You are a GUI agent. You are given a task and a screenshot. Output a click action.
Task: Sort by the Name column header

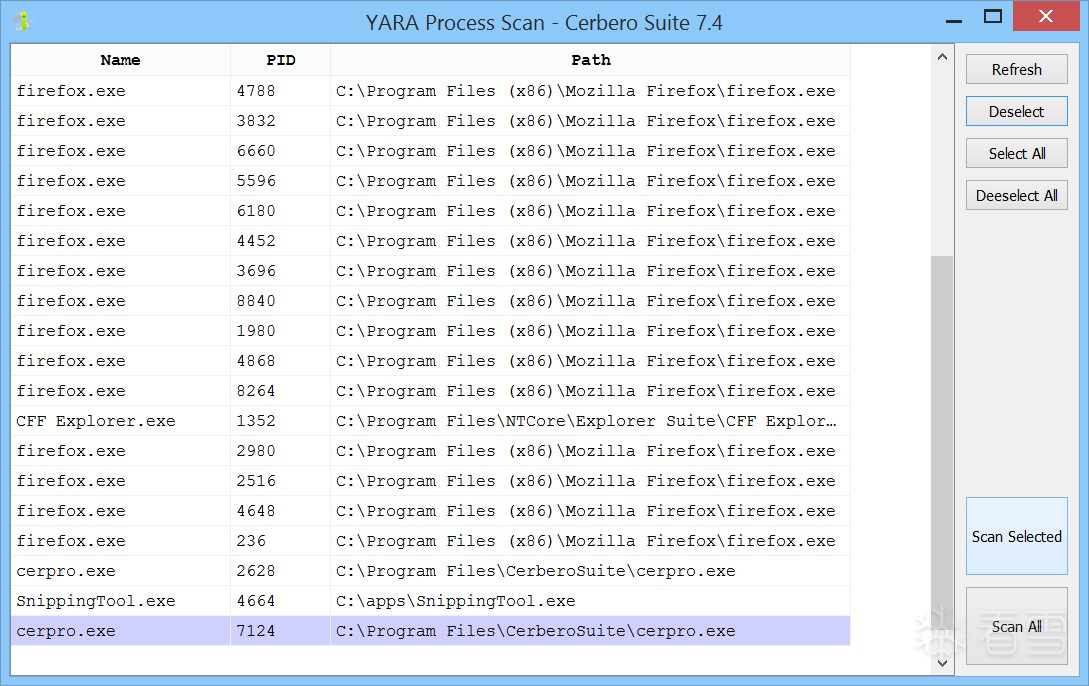[x=121, y=60]
